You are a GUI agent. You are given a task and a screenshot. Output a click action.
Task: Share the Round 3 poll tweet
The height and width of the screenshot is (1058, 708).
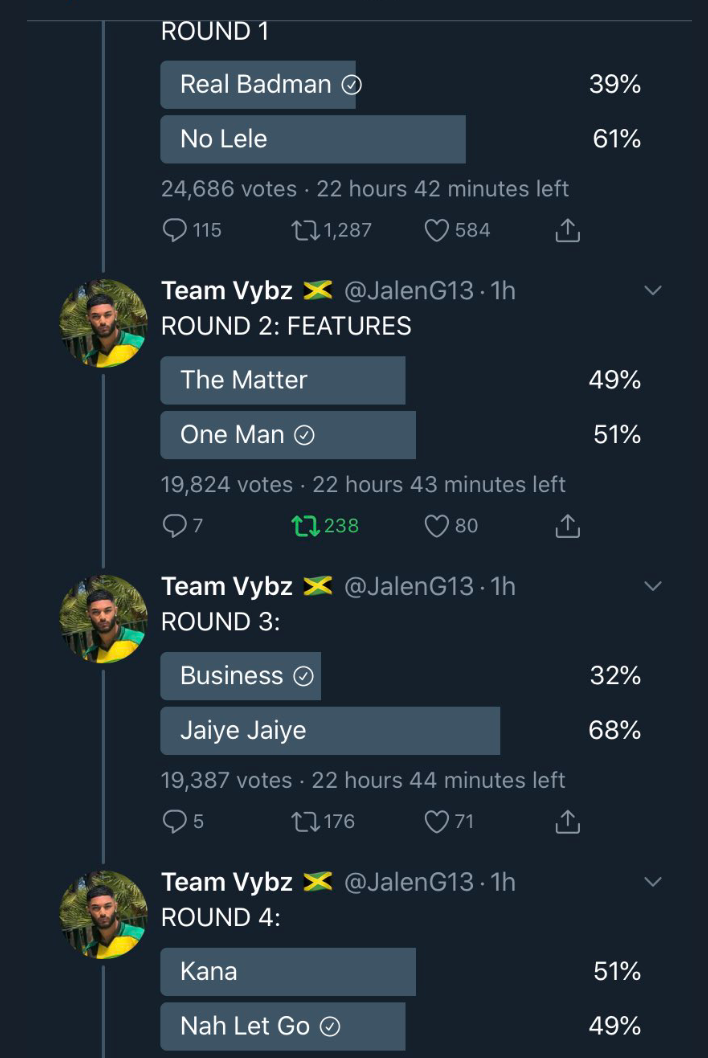[x=567, y=821]
